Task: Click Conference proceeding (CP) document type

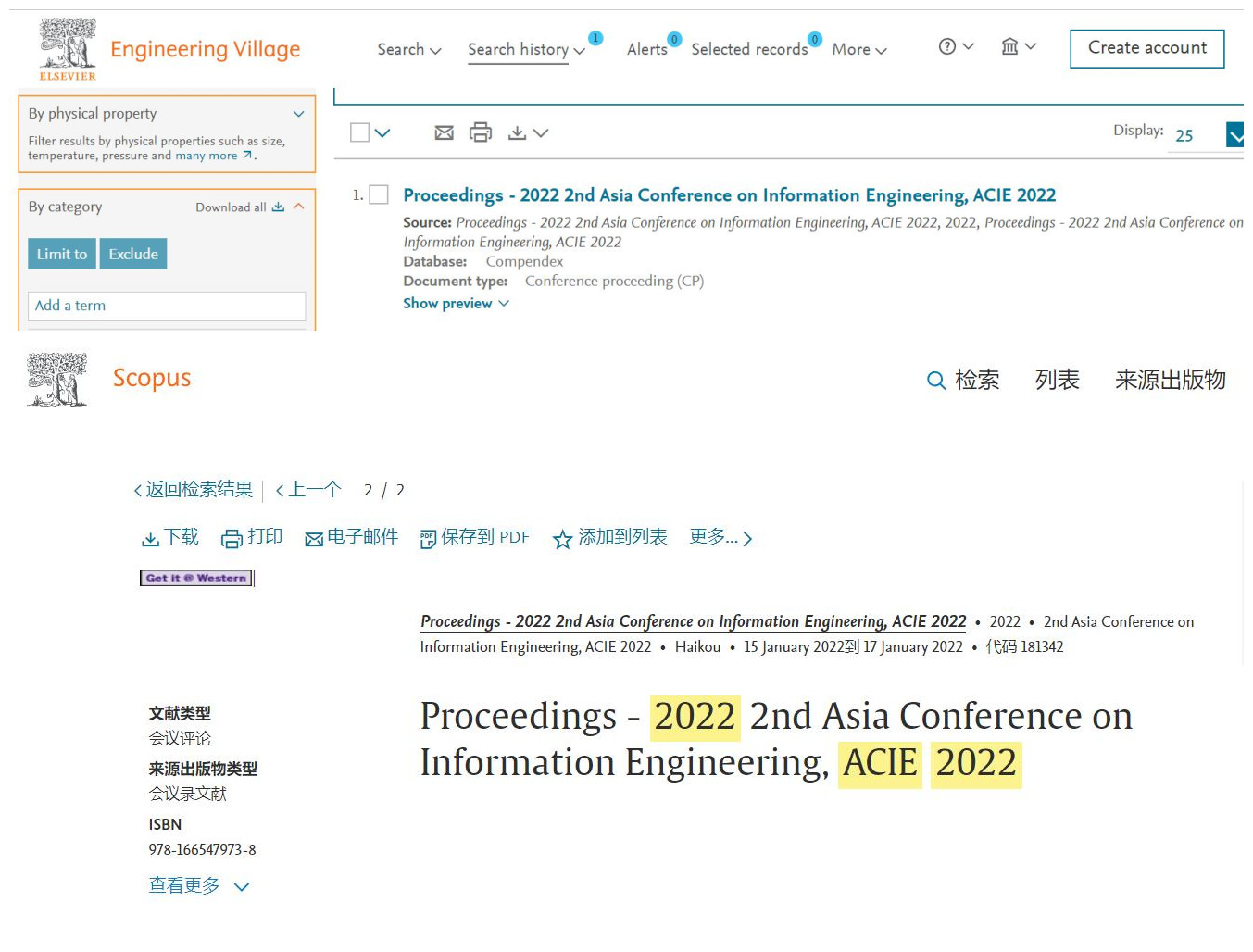Action: coord(614,282)
